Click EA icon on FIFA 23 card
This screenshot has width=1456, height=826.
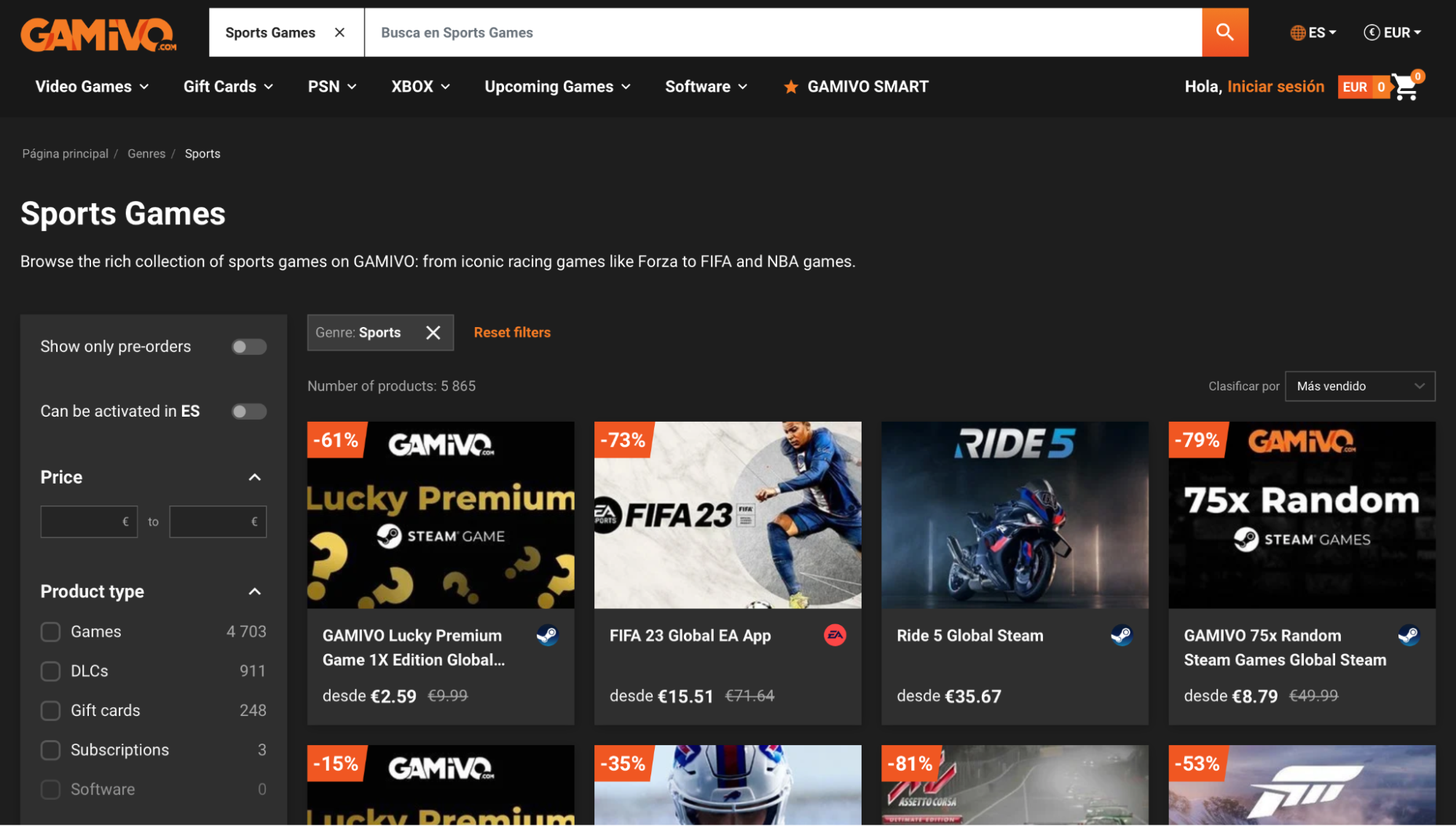[x=835, y=635]
